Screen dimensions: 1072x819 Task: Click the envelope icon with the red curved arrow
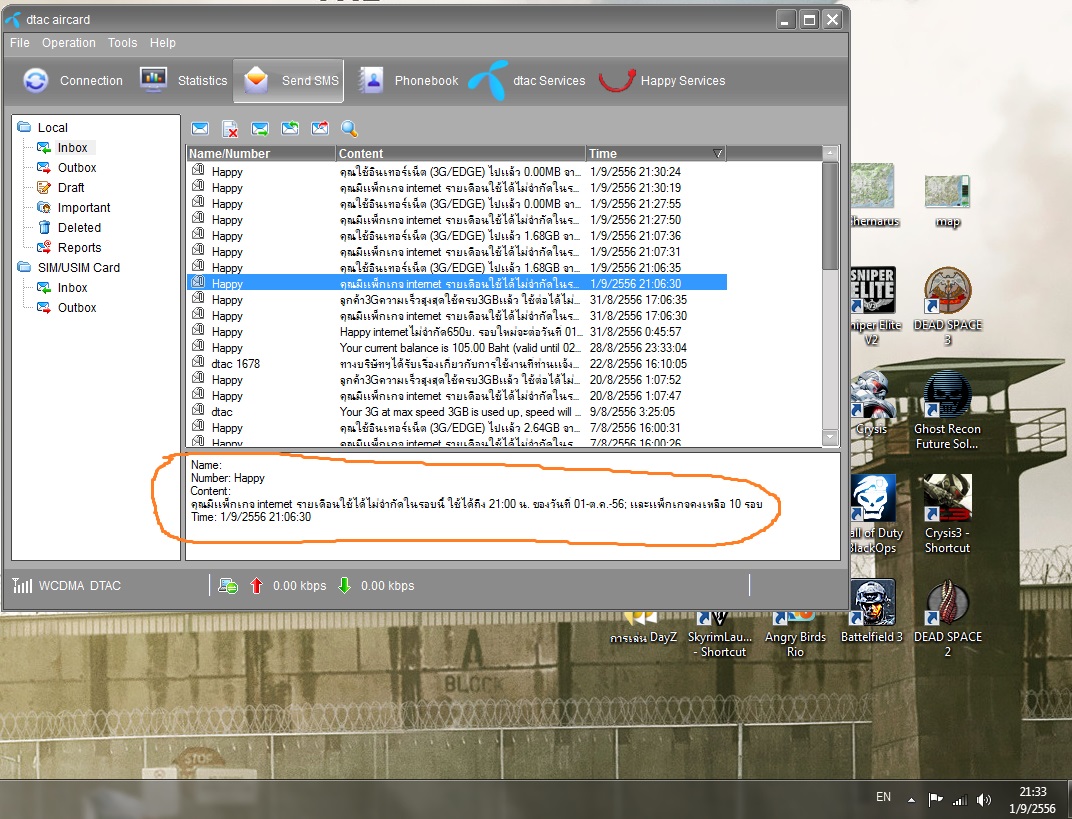click(320, 128)
